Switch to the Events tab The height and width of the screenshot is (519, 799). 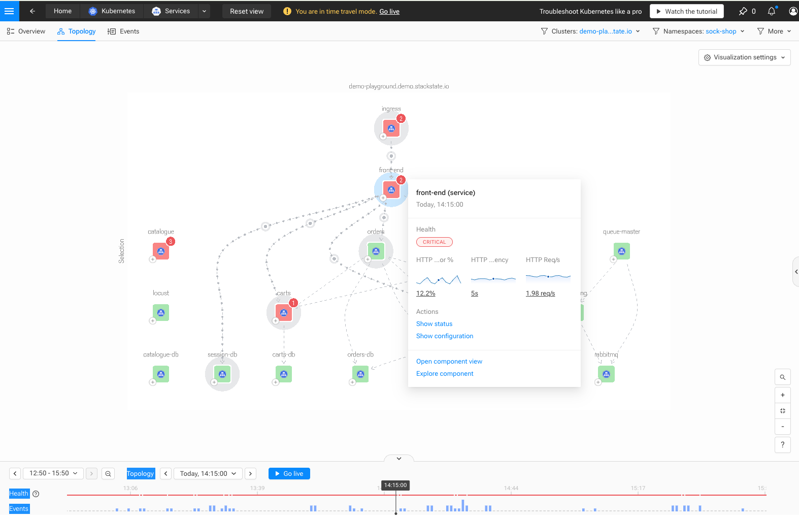pos(124,31)
